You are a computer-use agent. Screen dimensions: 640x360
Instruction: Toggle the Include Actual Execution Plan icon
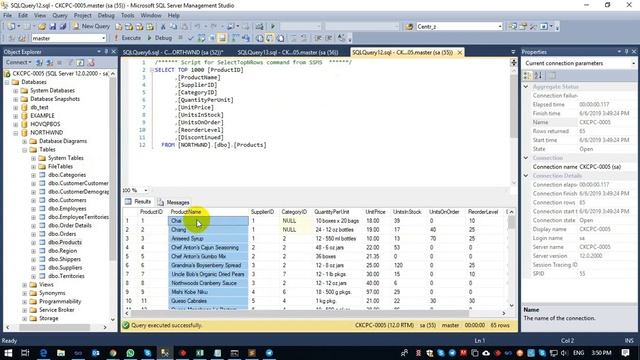click(236, 38)
